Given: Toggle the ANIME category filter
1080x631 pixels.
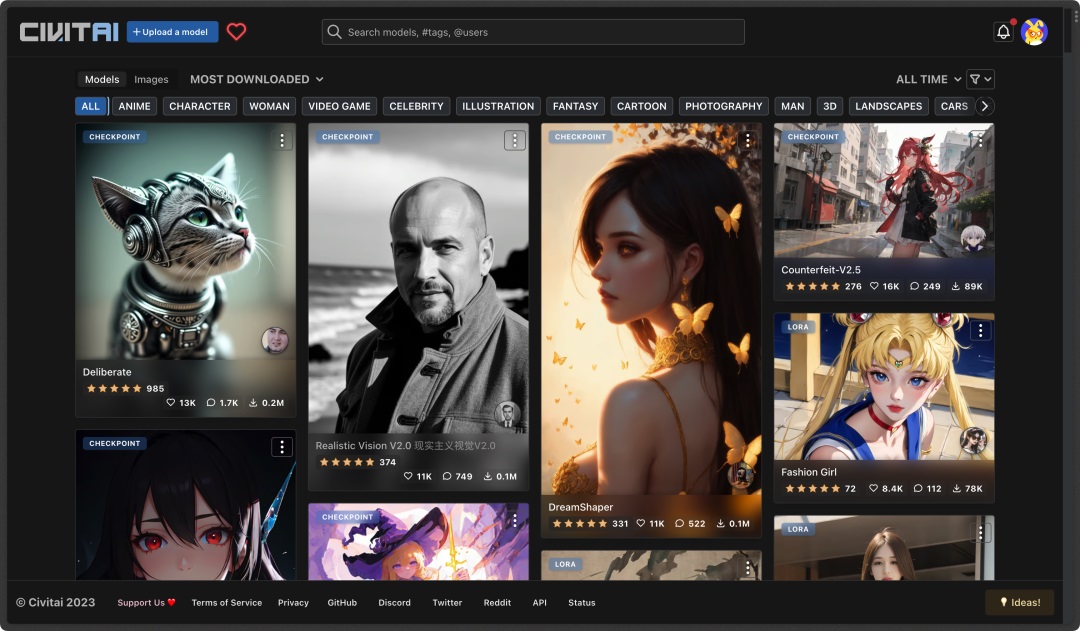Looking at the screenshot, I should pos(134,106).
